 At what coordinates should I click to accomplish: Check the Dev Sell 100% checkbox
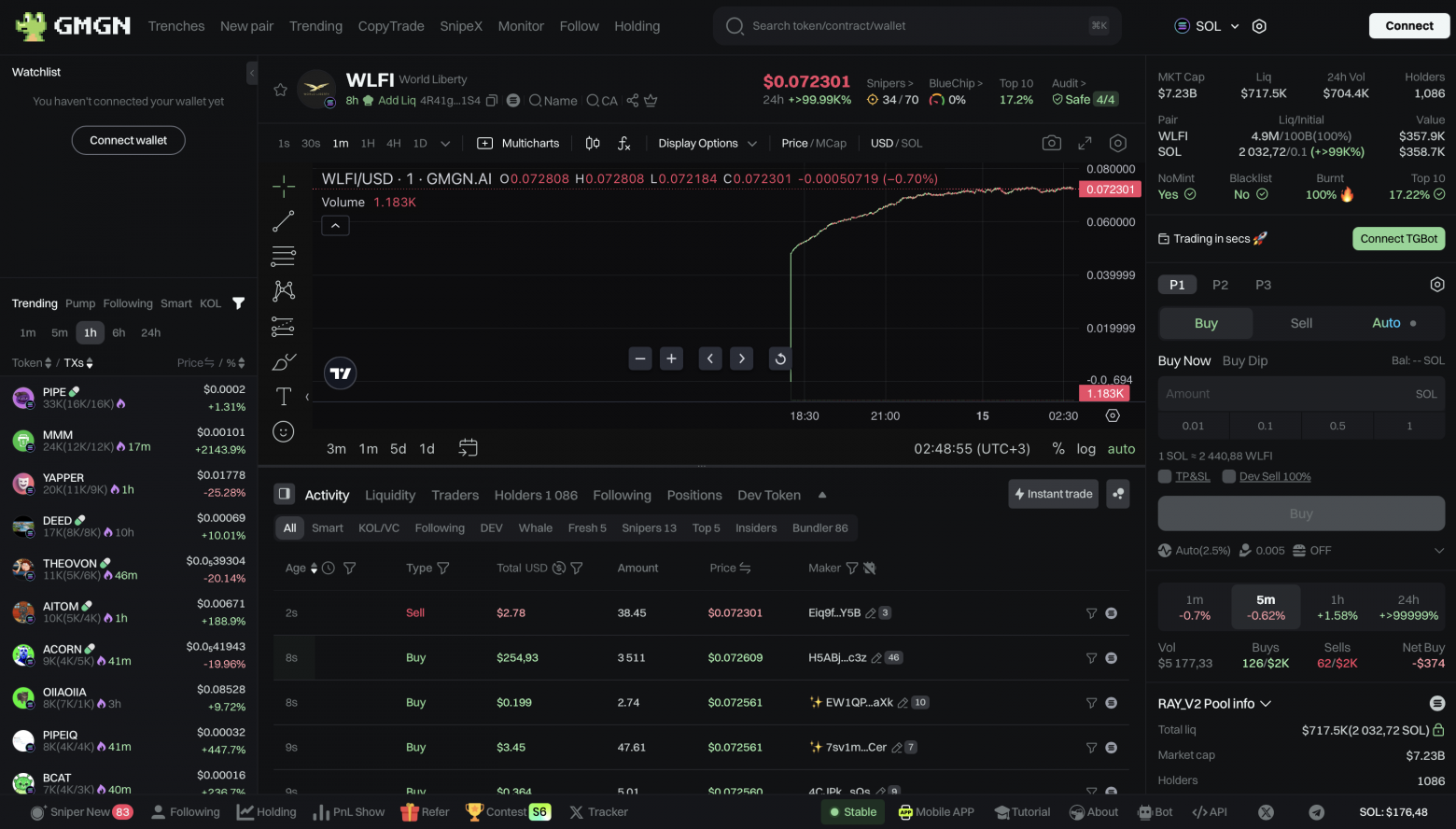pos(1227,476)
